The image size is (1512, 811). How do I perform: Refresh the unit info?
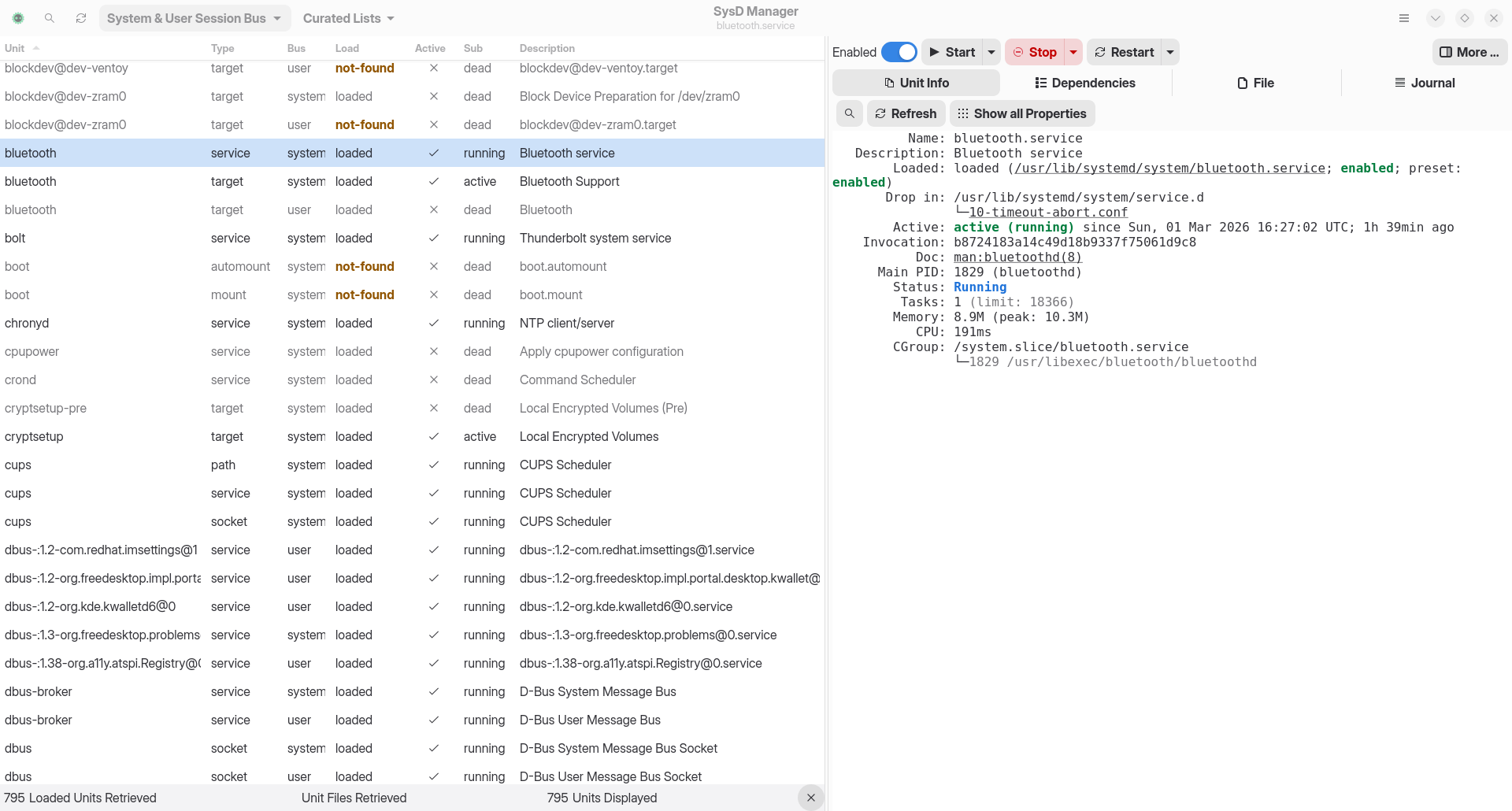906,113
